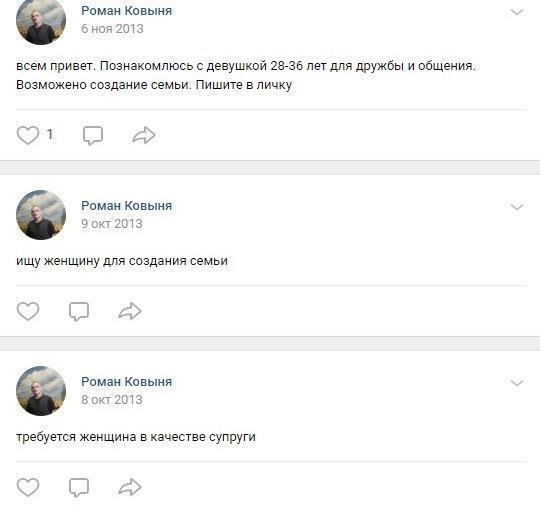Screen dimensions: 540x507
Task: Open options chevron on 8 окт post
Action: (517, 383)
